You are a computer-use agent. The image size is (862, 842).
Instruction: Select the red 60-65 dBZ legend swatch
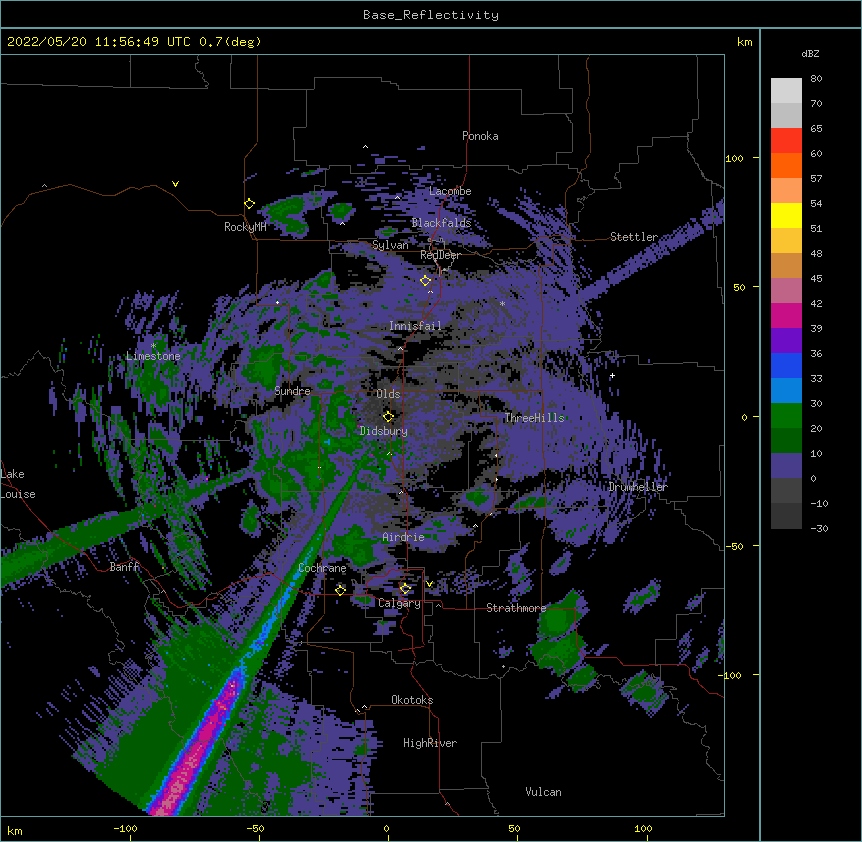[x=786, y=141]
